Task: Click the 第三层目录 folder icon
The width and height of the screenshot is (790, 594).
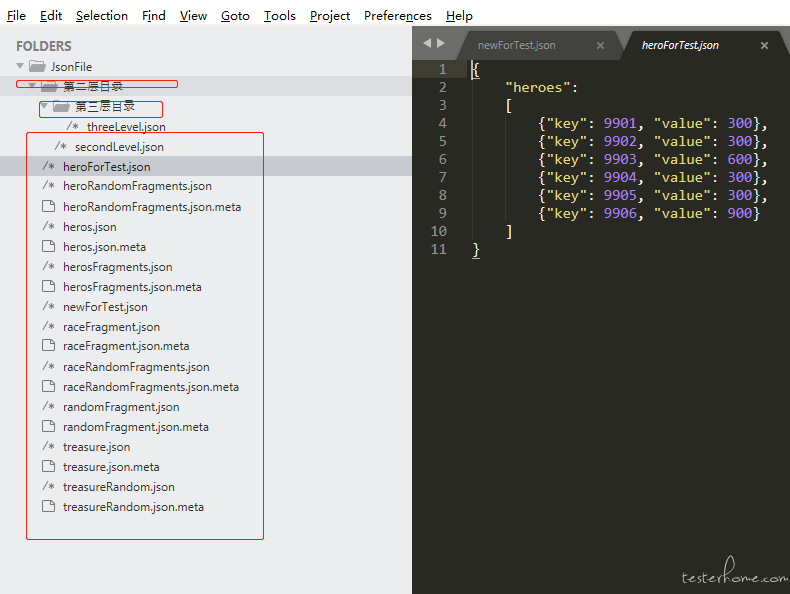Action: pos(61,106)
